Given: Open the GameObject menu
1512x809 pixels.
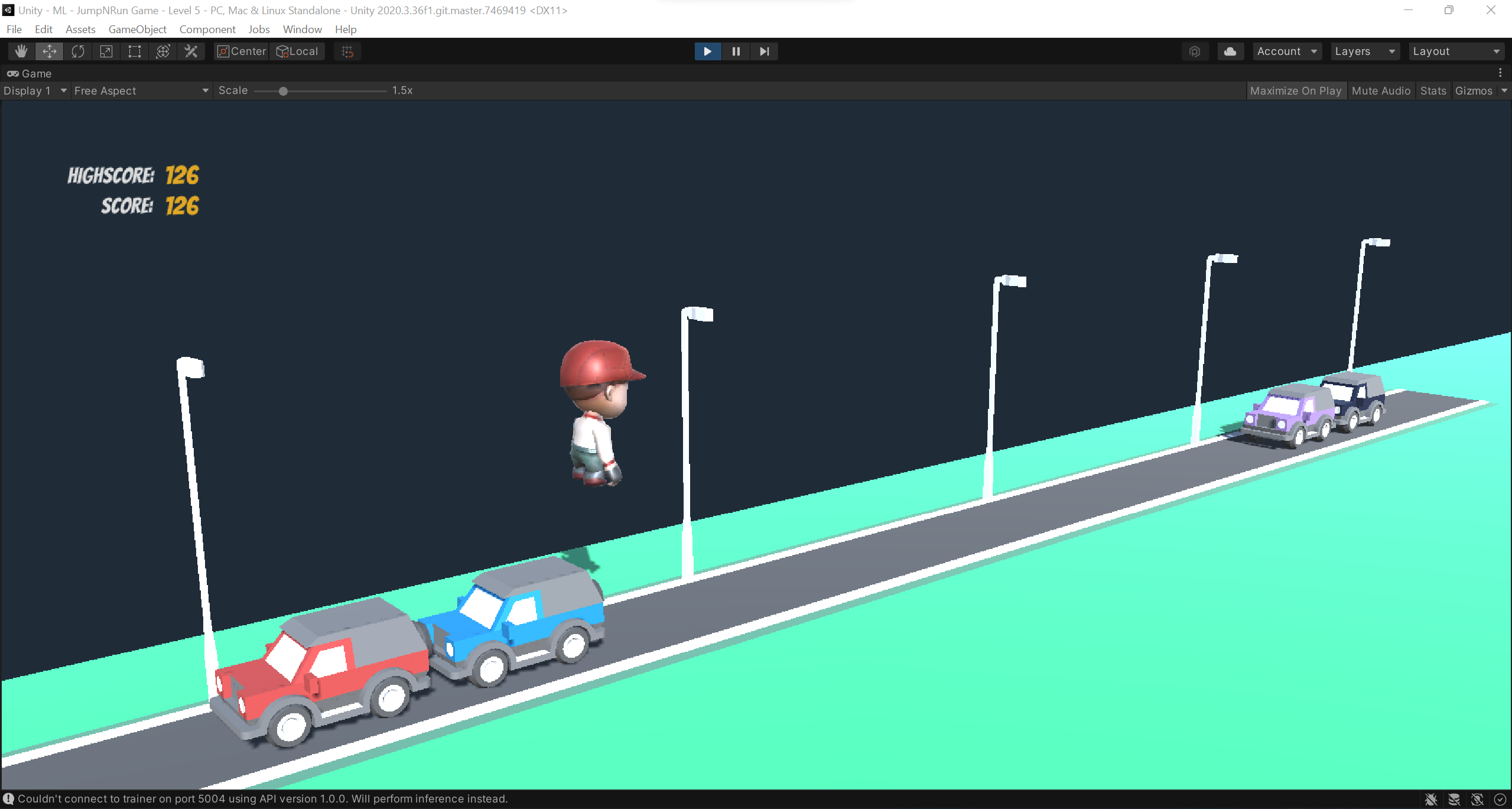Looking at the screenshot, I should click(137, 29).
